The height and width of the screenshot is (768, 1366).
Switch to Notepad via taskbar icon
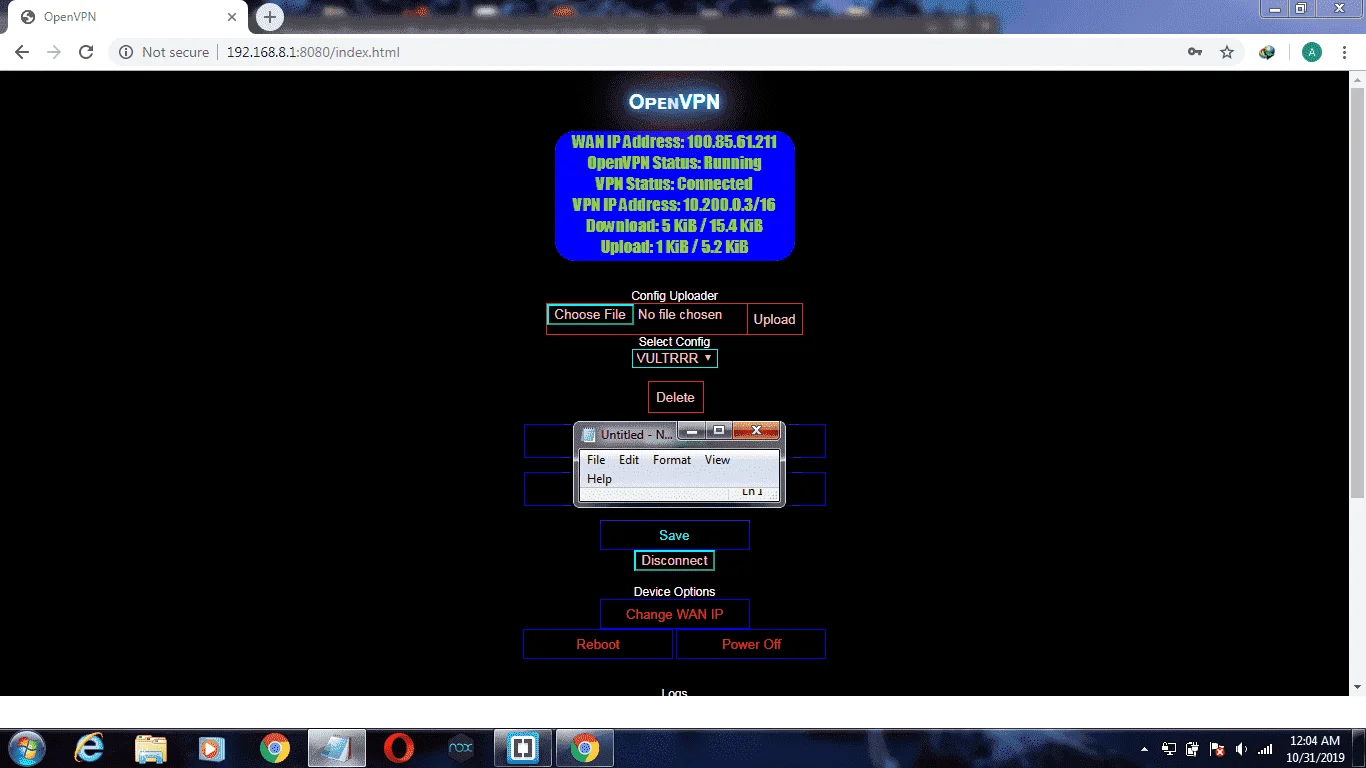337,748
